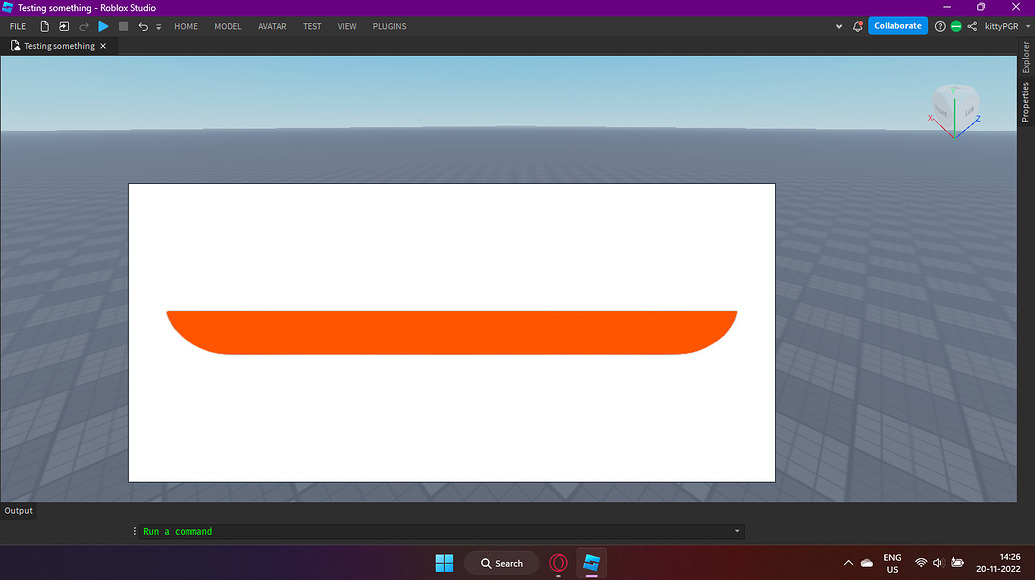
Task: Open the kittyPGR account dropdown
Action: click(x=1000, y=26)
